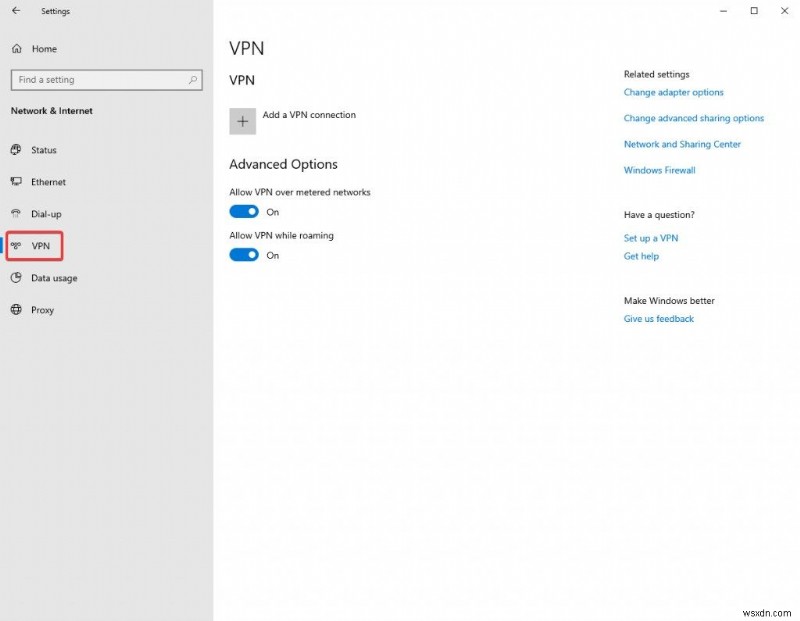Click Give us feedback
Image resolution: width=800 pixels, height=621 pixels.
658,318
